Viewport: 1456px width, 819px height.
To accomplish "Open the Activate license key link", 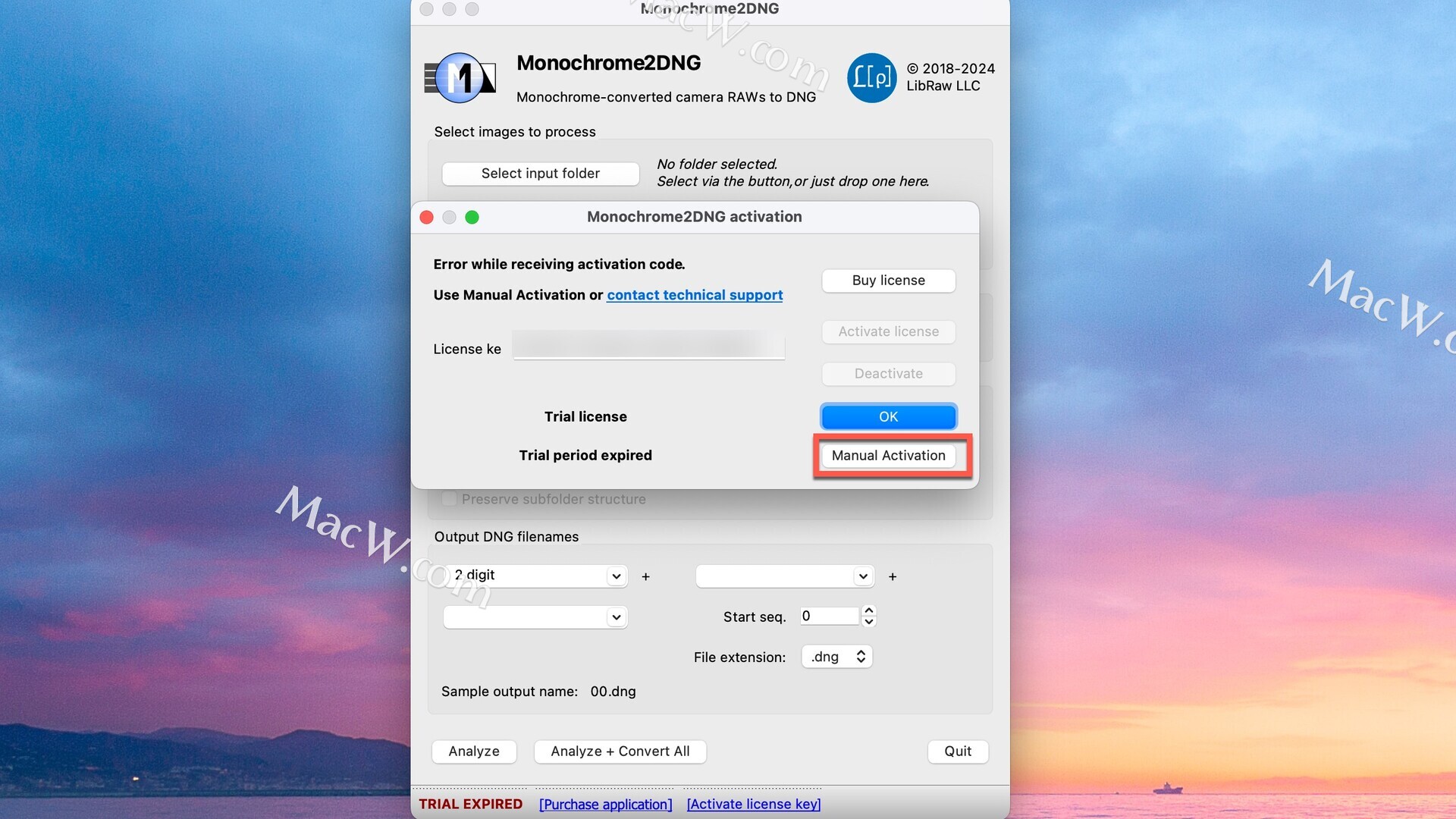I will 754,805.
